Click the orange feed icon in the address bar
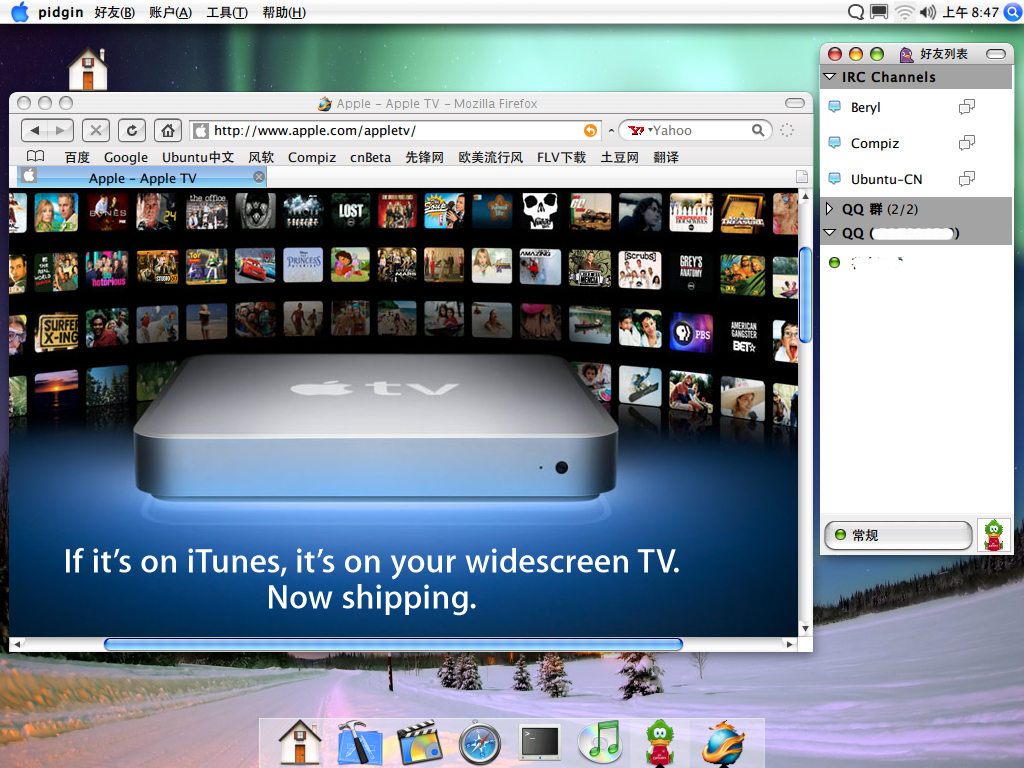The height and width of the screenshot is (768, 1024). click(590, 131)
